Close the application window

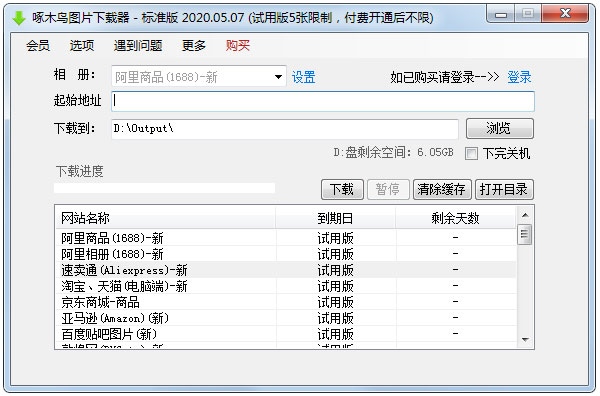pyautogui.click(x=566, y=14)
